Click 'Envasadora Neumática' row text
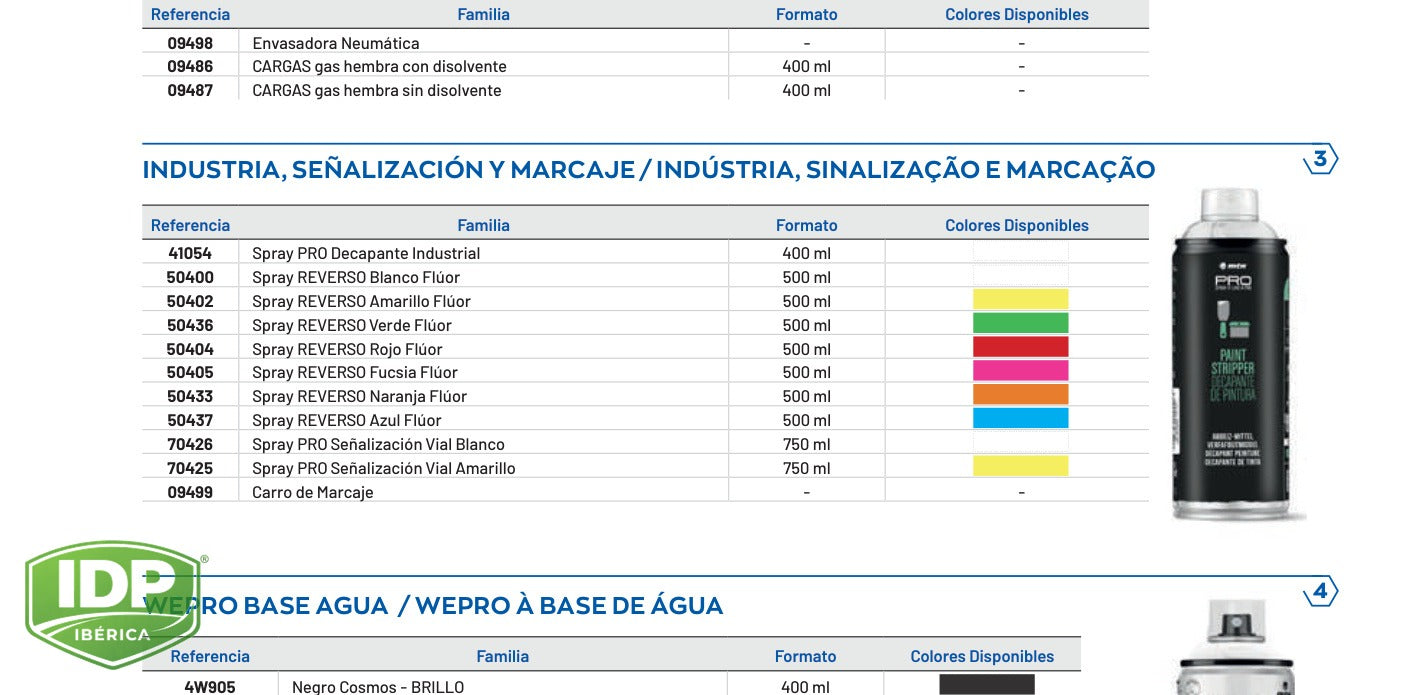The width and height of the screenshot is (1418, 695). [x=336, y=43]
